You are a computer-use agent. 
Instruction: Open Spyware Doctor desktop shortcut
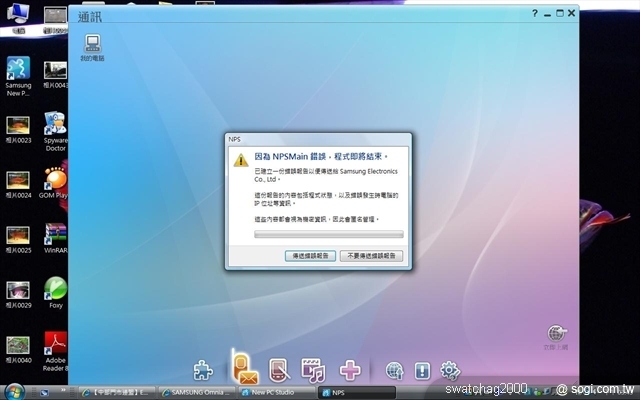[x=56, y=131]
